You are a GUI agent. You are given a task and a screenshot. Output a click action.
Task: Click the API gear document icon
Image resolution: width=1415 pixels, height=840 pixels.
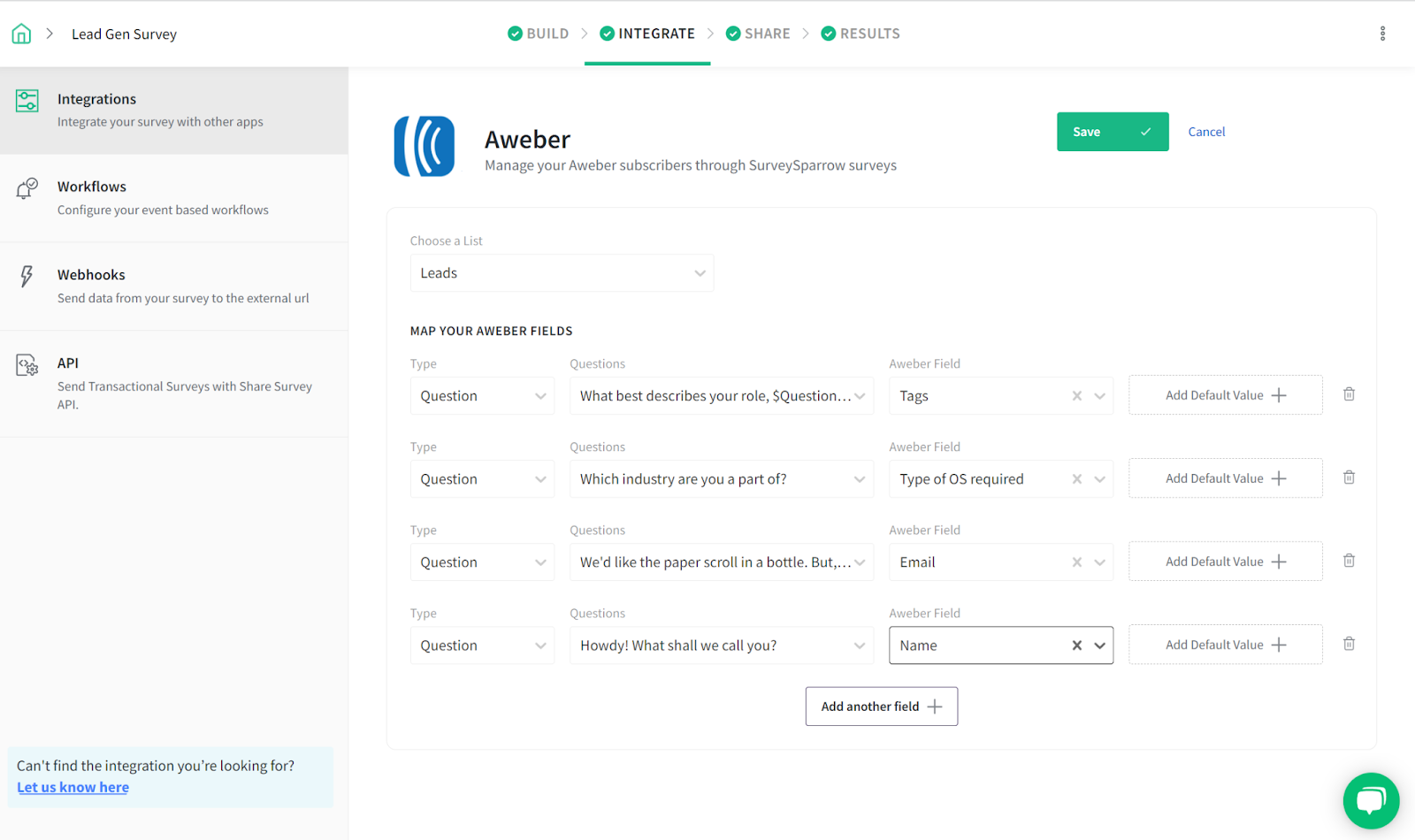click(x=27, y=365)
